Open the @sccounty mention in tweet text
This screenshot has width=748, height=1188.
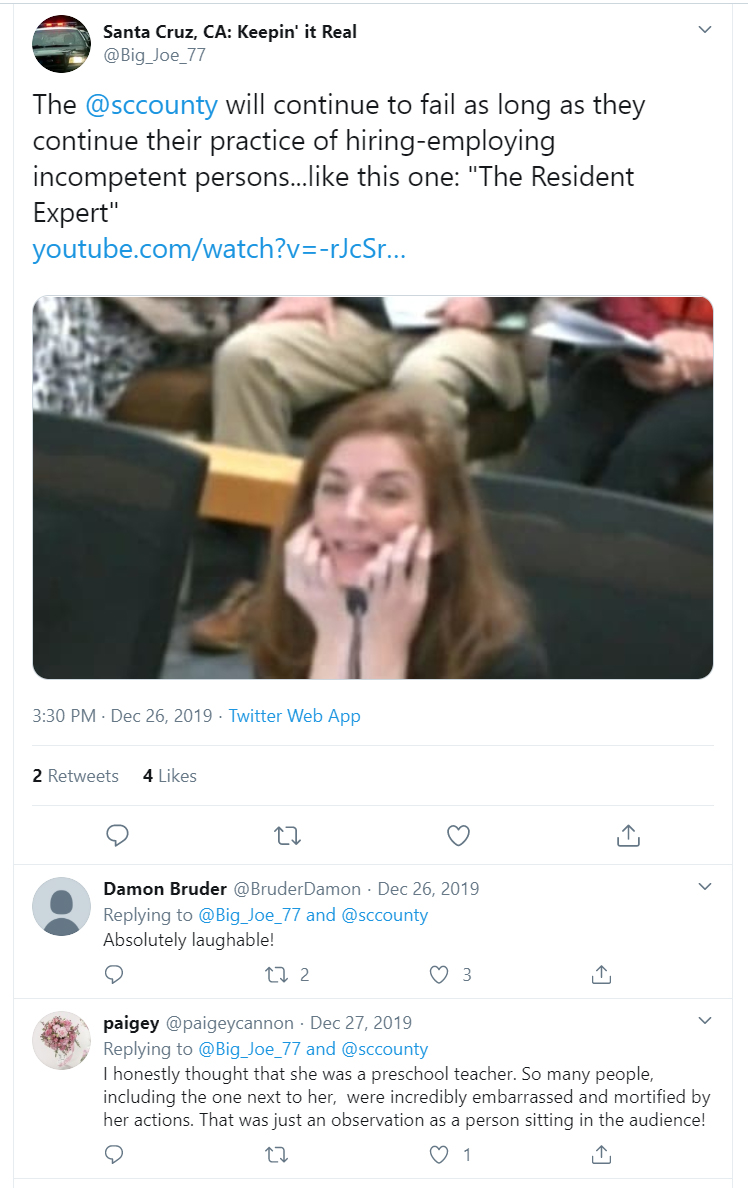pyautogui.click(x=152, y=105)
